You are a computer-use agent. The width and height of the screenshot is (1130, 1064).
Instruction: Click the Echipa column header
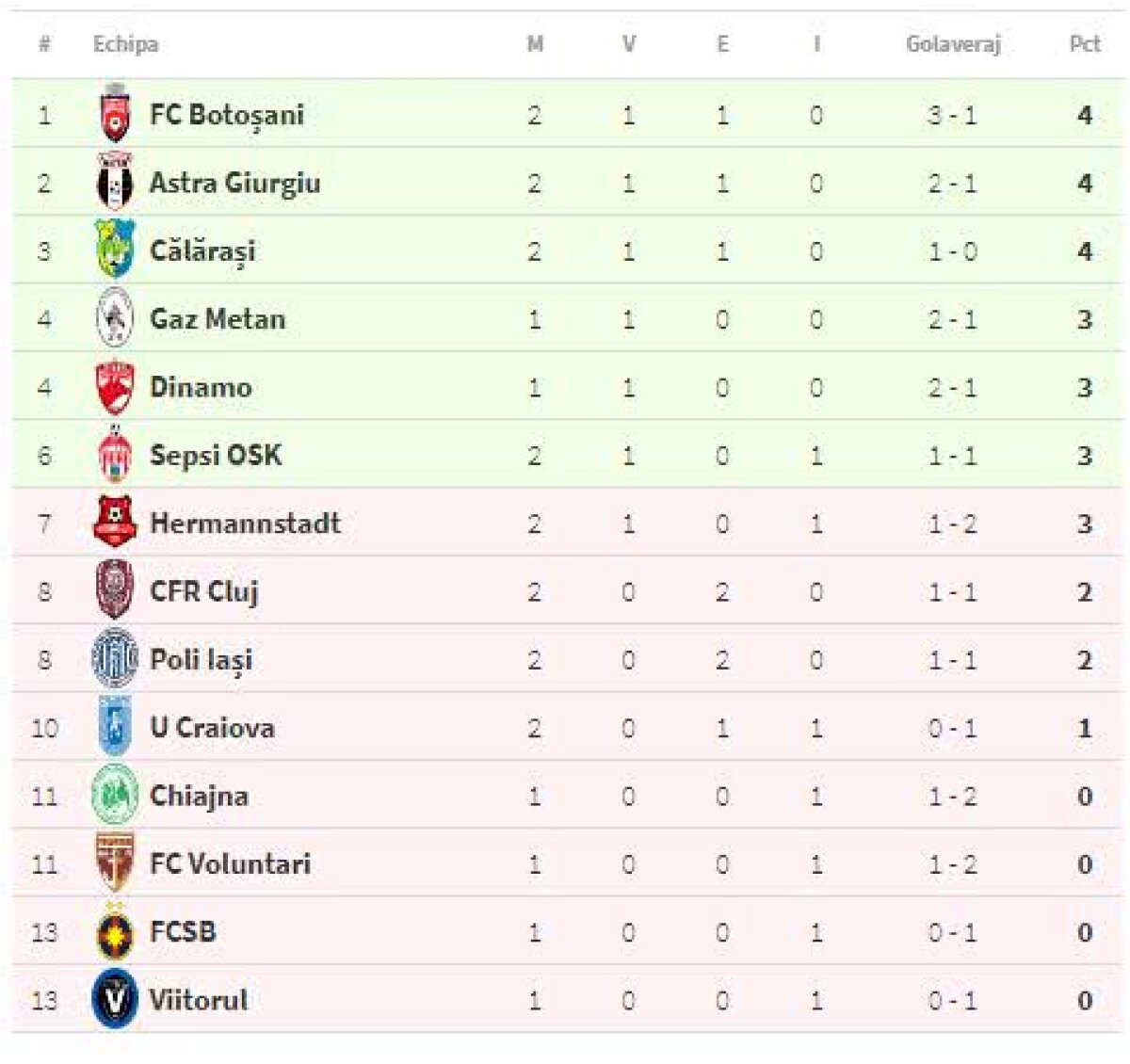(x=125, y=43)
